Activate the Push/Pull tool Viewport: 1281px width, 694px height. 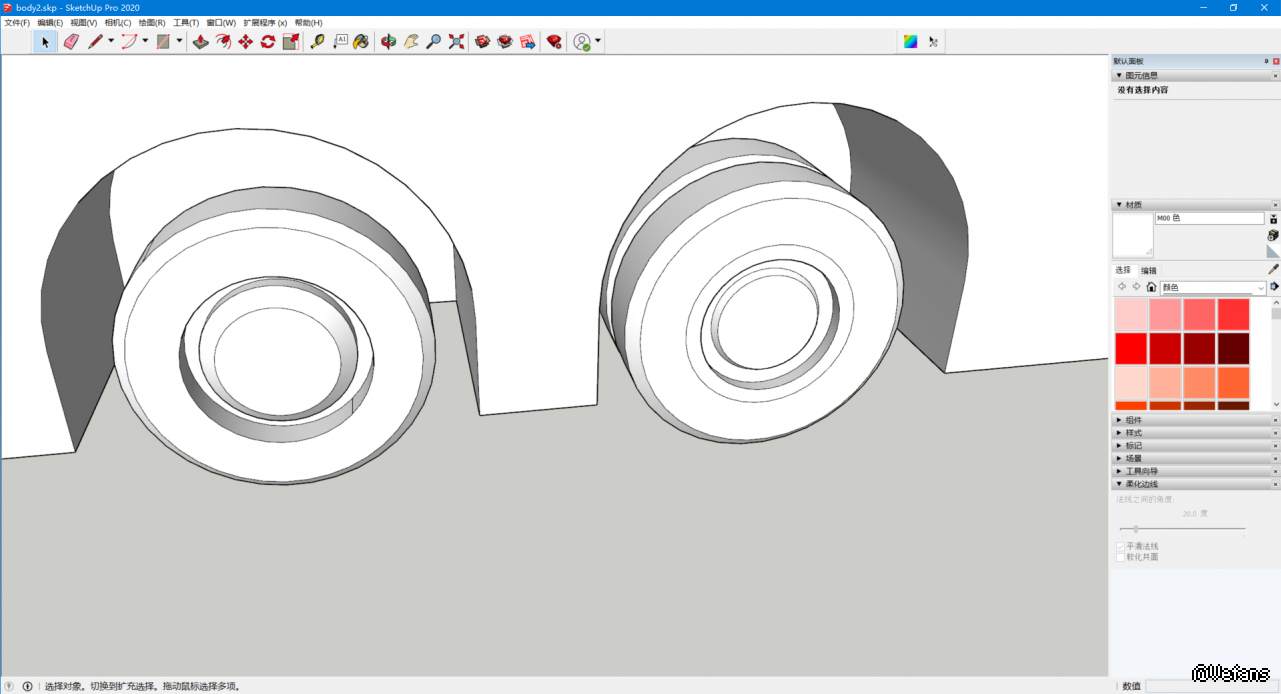click(x=200, y=42)
